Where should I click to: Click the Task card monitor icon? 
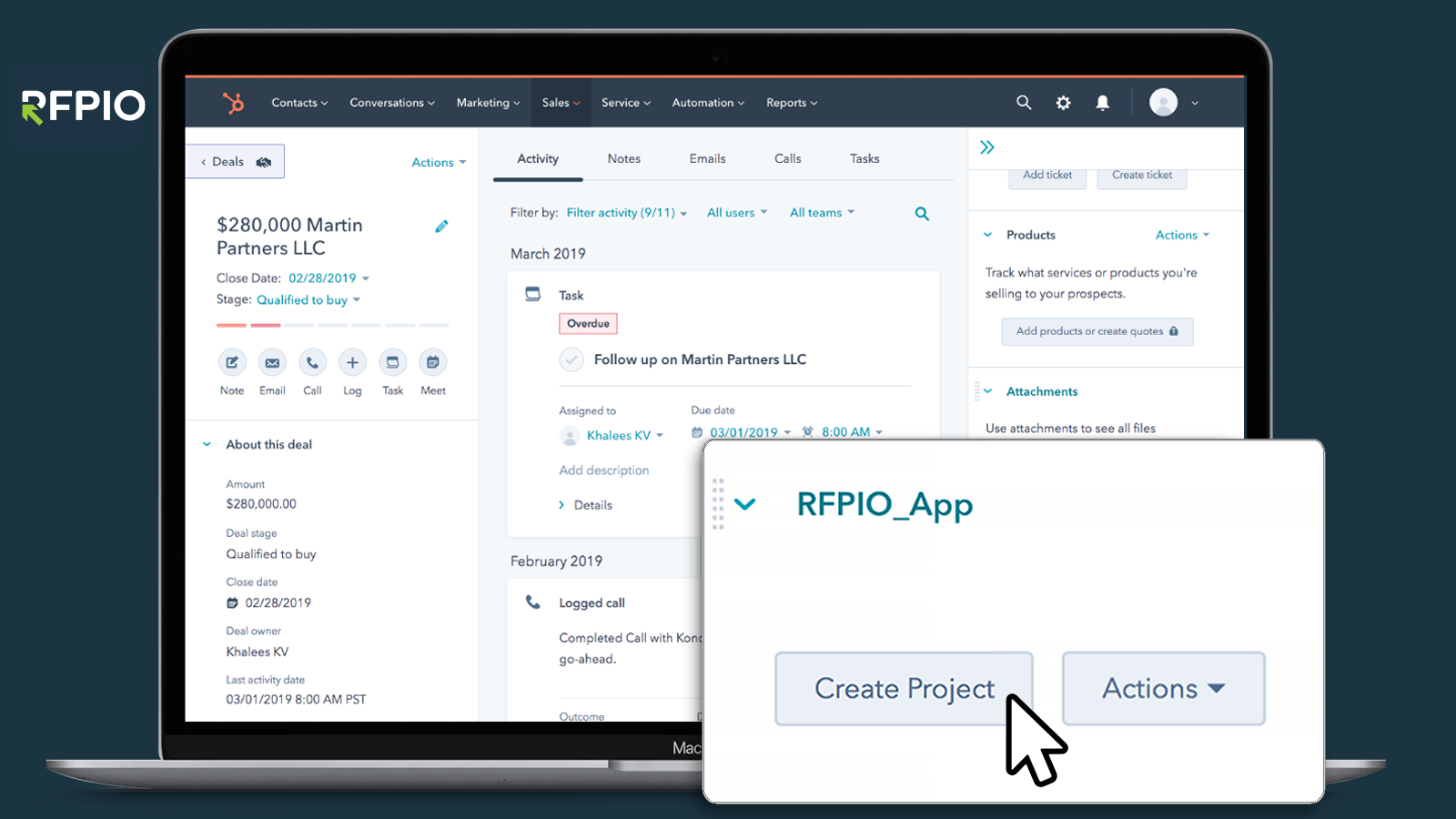(x=533, y=294)
